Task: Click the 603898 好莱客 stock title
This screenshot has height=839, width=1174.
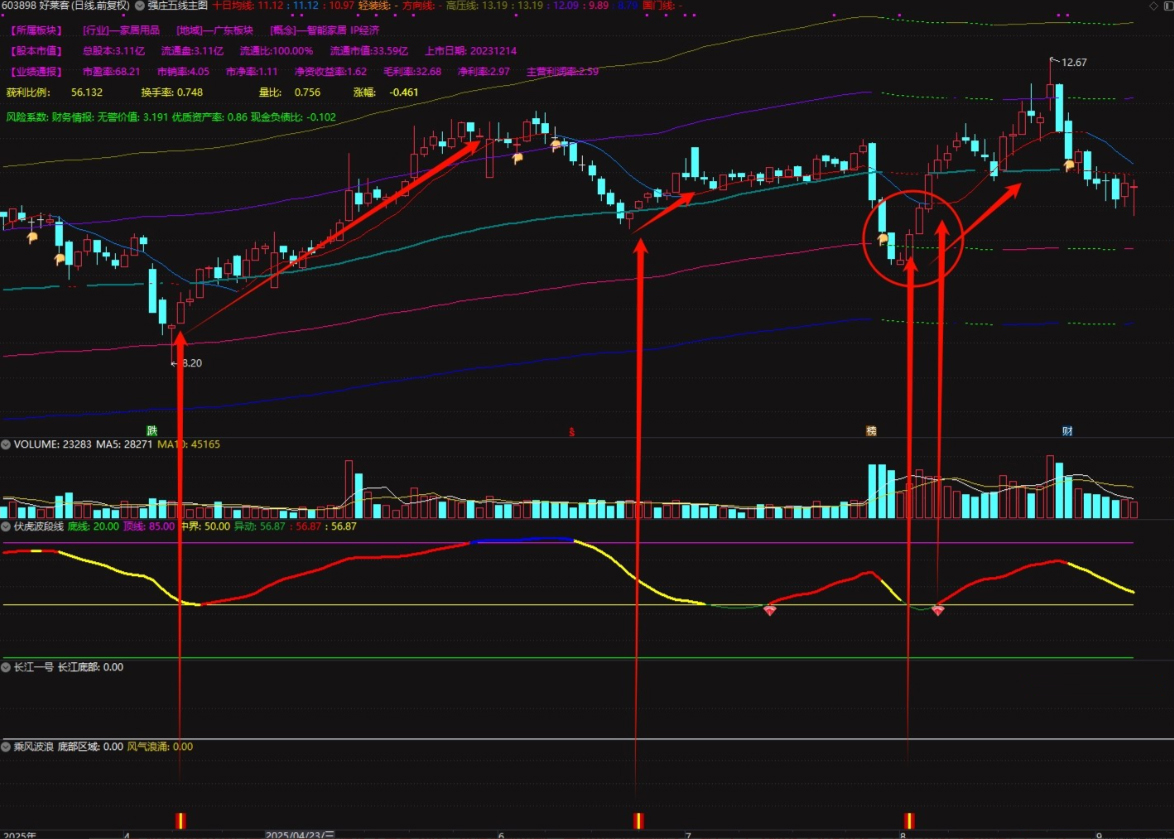Action: [x=65, y=5]
